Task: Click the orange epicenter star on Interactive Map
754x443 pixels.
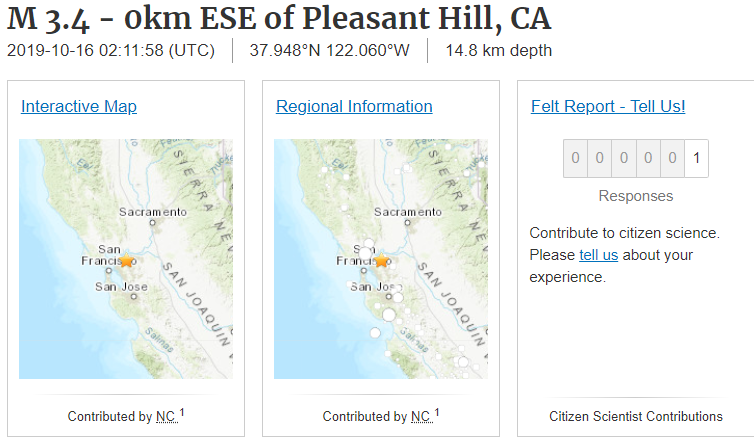Action: pyautogui.click(x=126, y=262)
